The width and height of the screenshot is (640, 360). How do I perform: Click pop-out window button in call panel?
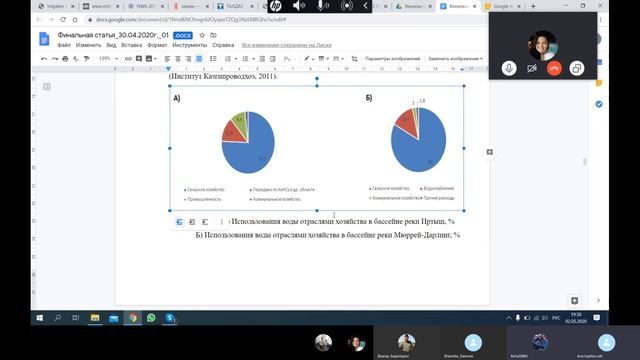point(576,68)
